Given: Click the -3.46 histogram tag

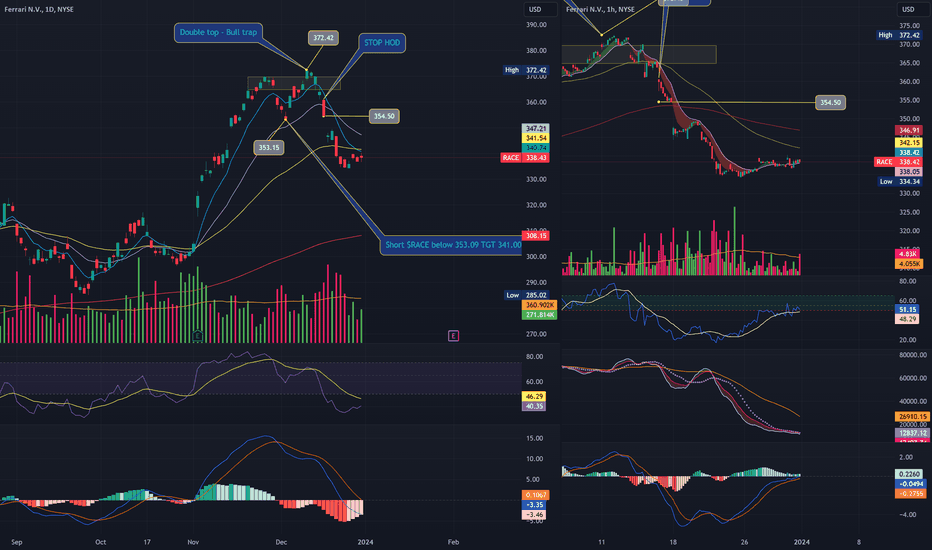Looking at the screenshot, I should [534, 514].
